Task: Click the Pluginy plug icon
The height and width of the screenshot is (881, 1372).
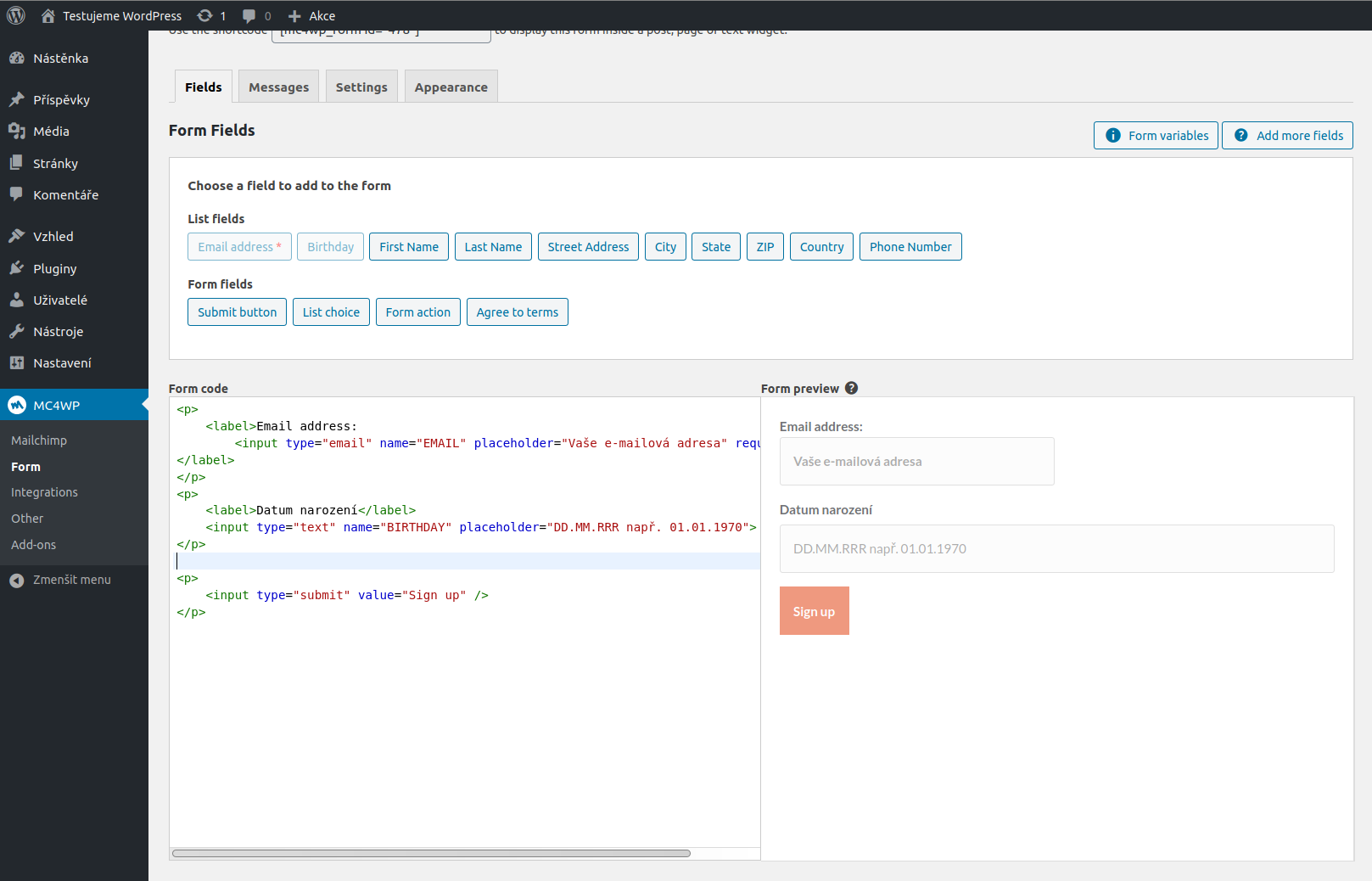Action: (16, 268)
